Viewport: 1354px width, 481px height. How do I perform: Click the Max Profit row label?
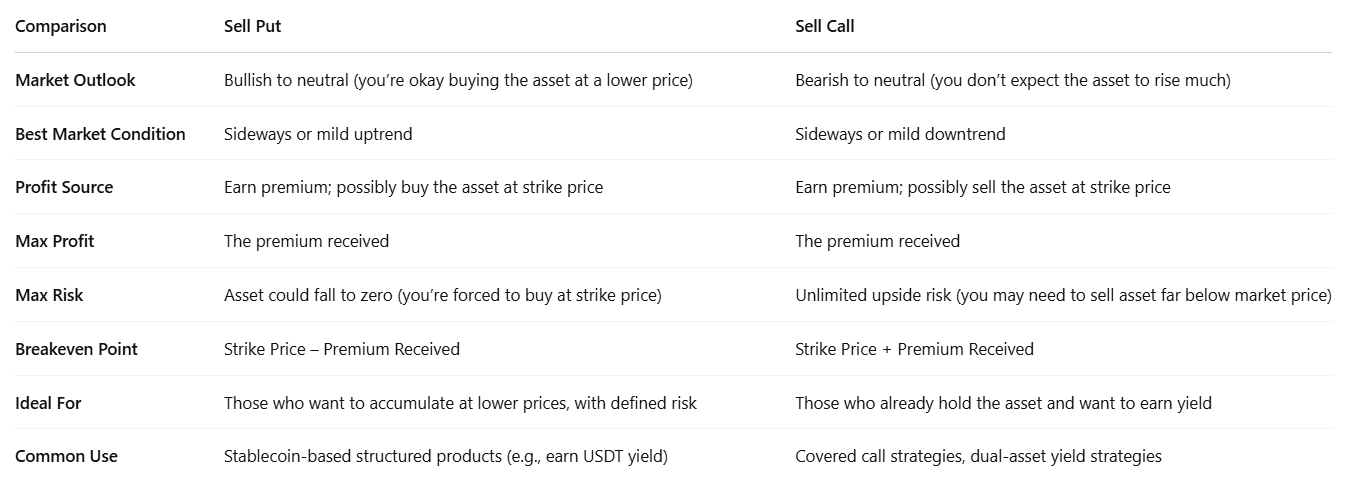click(55, 241)
